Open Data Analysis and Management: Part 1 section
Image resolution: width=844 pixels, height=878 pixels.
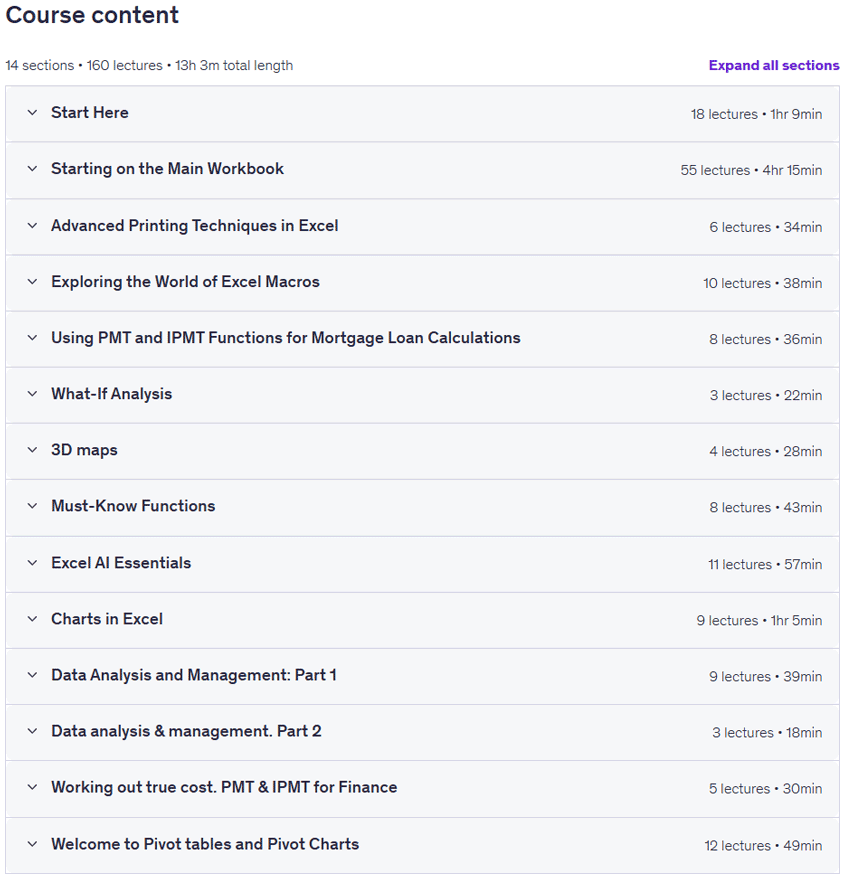pos(422,676)
